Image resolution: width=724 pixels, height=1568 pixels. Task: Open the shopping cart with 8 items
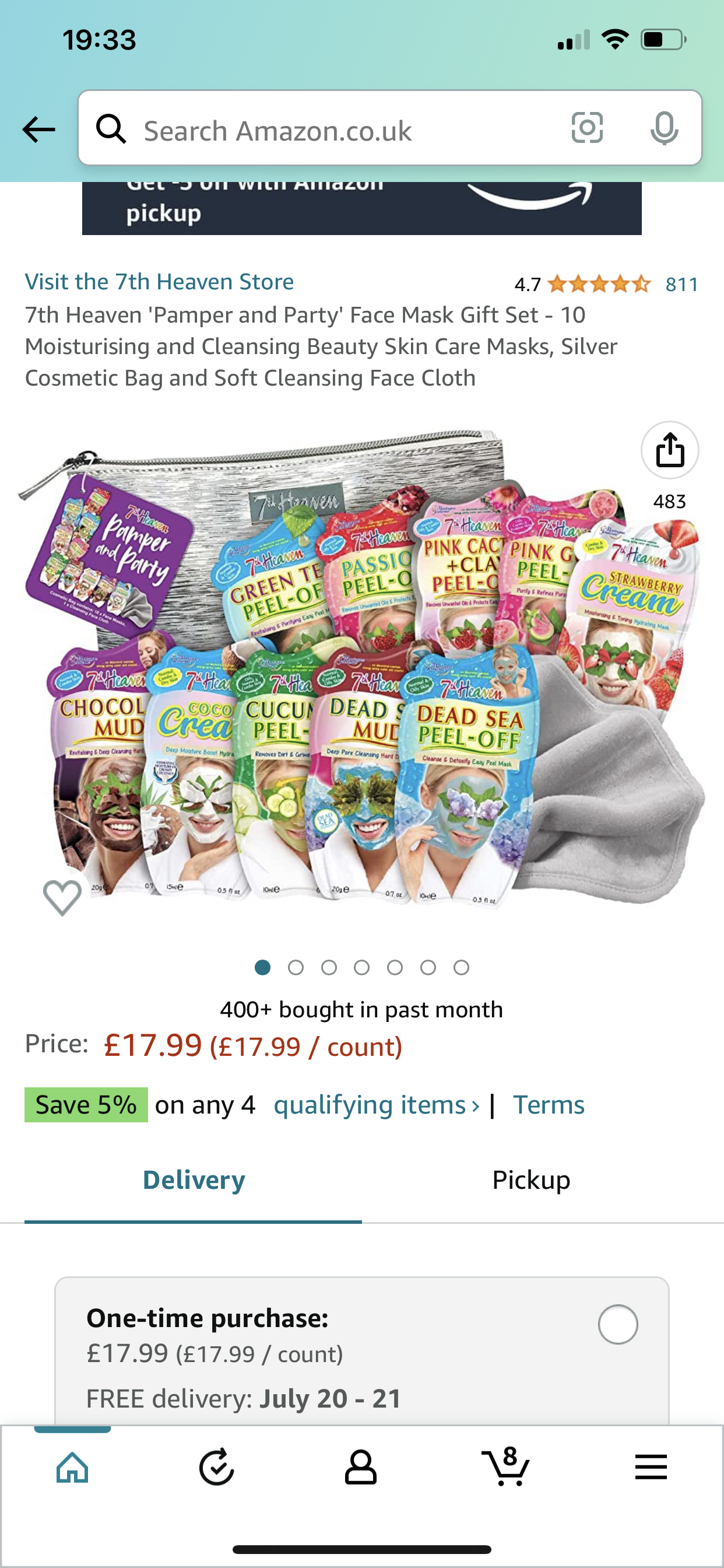pyautogui.click(x=505, y=1467)
